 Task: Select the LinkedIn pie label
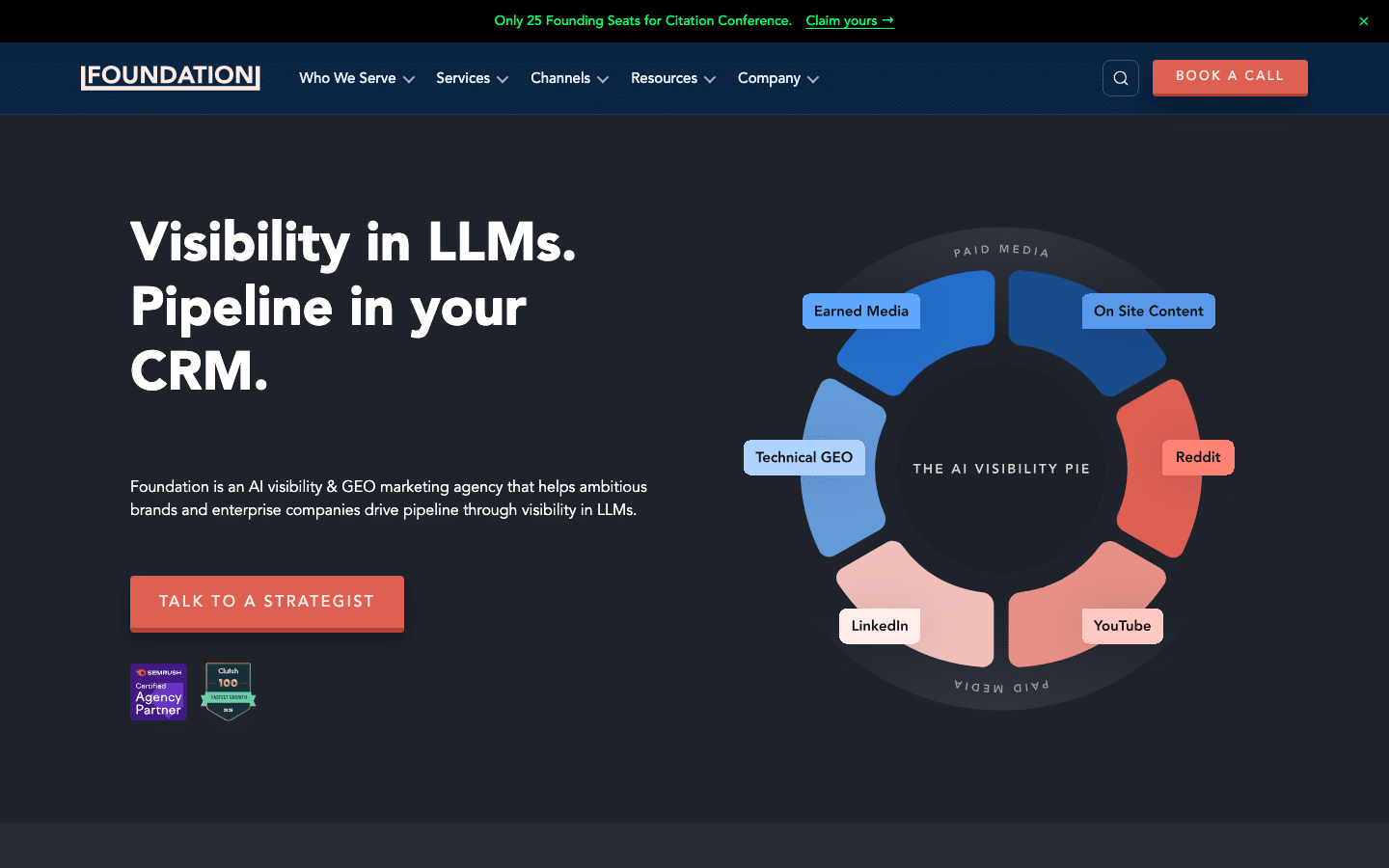tap(880, 626)
